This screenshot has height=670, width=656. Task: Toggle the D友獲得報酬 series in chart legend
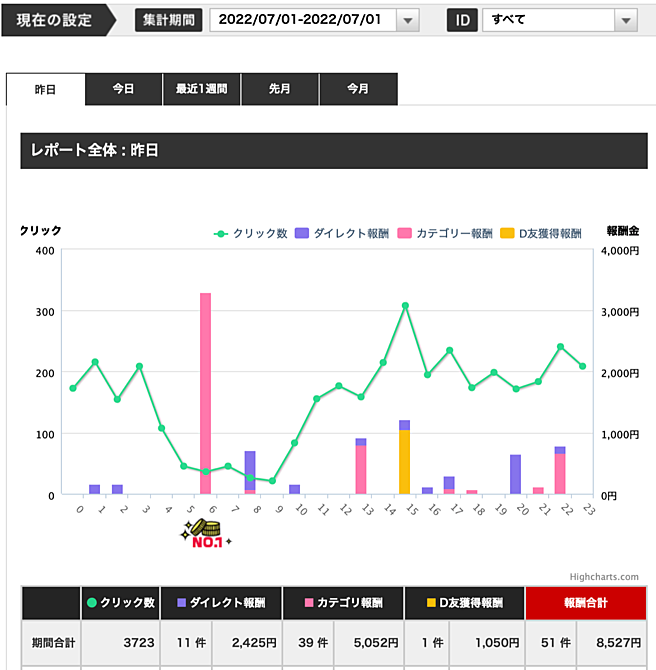(541, 233)
